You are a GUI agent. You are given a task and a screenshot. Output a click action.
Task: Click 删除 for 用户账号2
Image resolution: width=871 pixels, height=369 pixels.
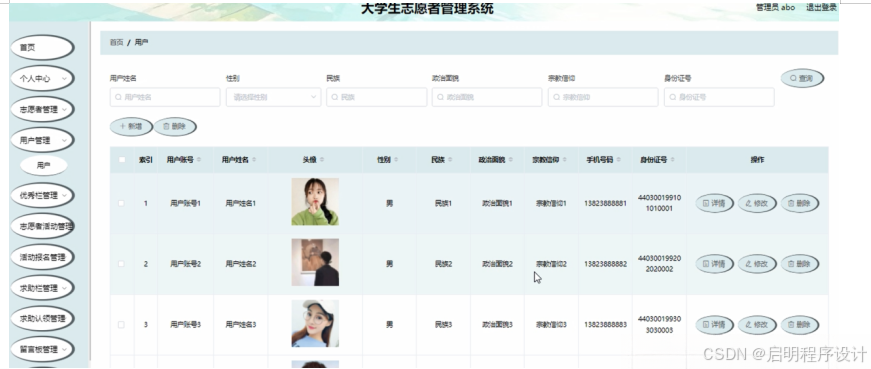click(799, 264)
